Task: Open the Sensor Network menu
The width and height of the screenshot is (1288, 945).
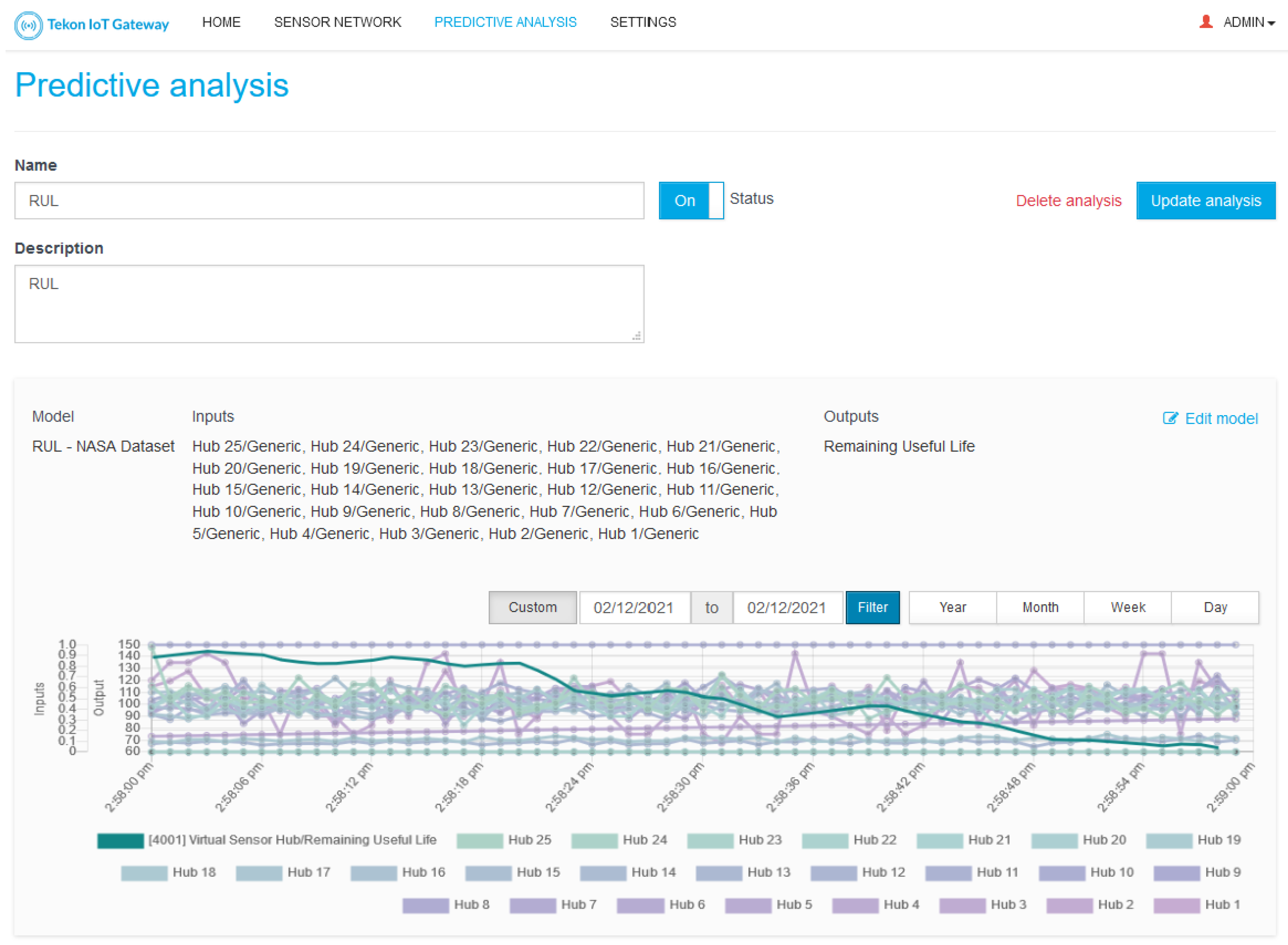Action: pyautogui.click(x=337, y=22)
